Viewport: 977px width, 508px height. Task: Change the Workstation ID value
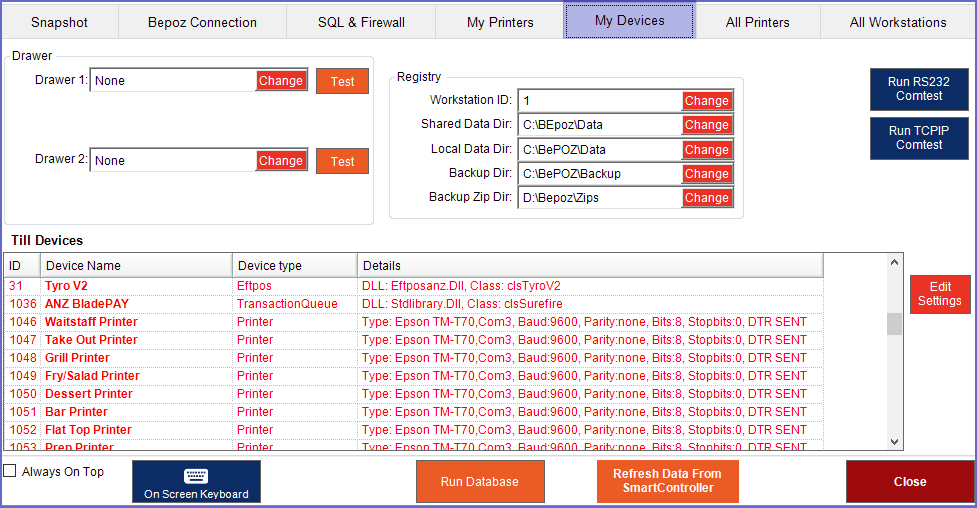707,101
